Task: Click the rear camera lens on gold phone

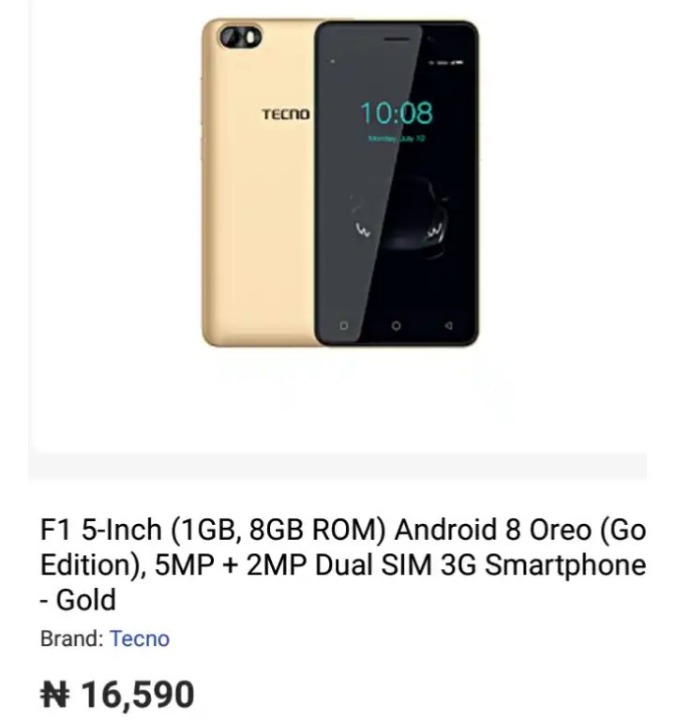Action: (x=232, y=37)
